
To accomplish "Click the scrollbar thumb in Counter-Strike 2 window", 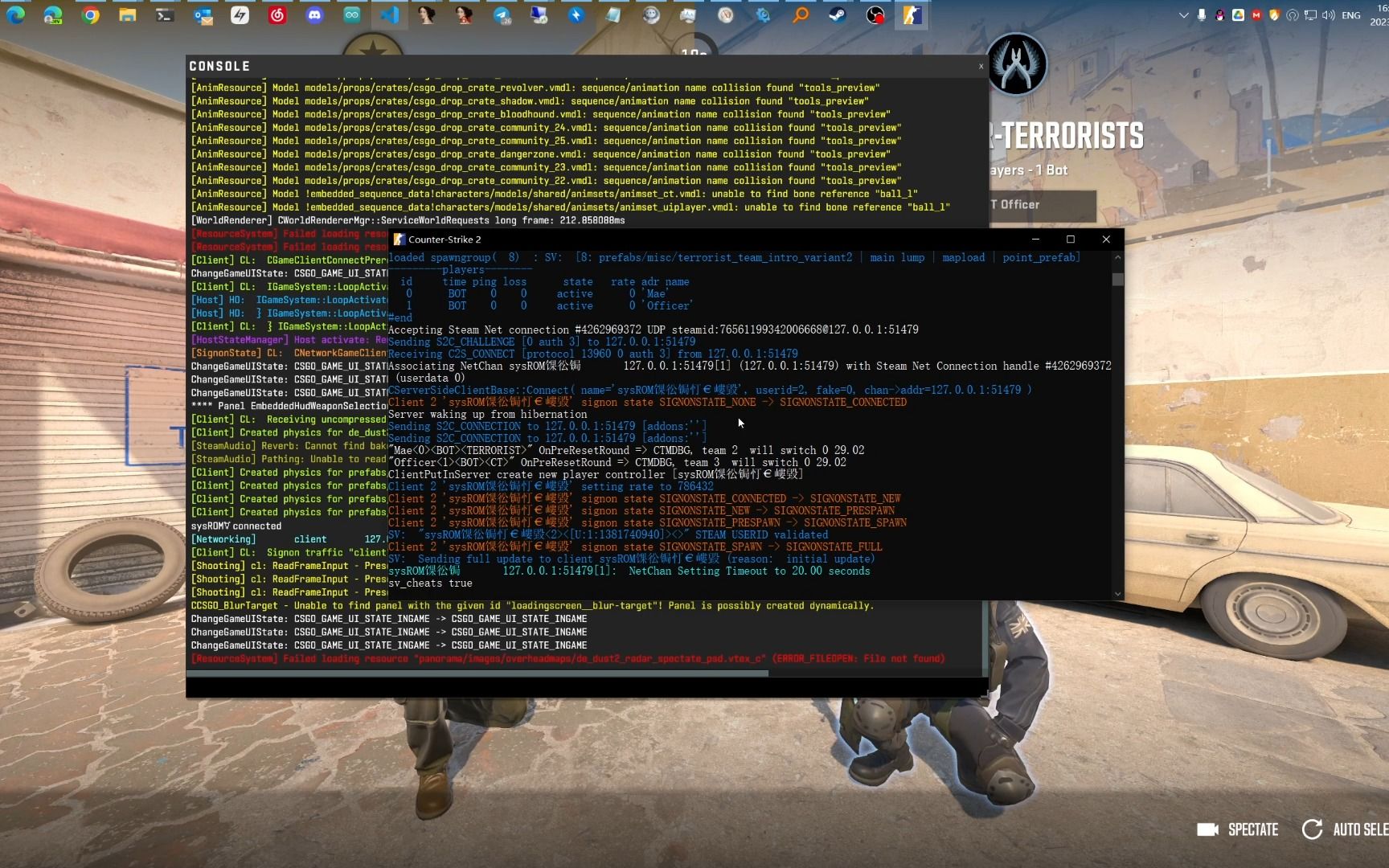I will pos(1117,280).
